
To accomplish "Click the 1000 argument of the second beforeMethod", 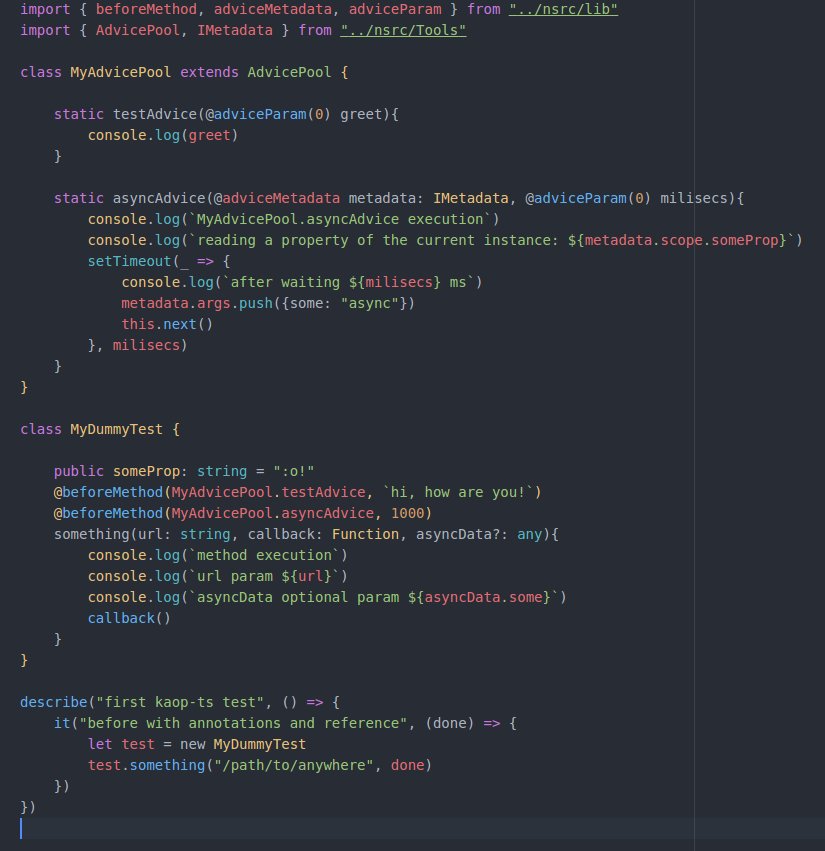I will [x=407, y=514].
